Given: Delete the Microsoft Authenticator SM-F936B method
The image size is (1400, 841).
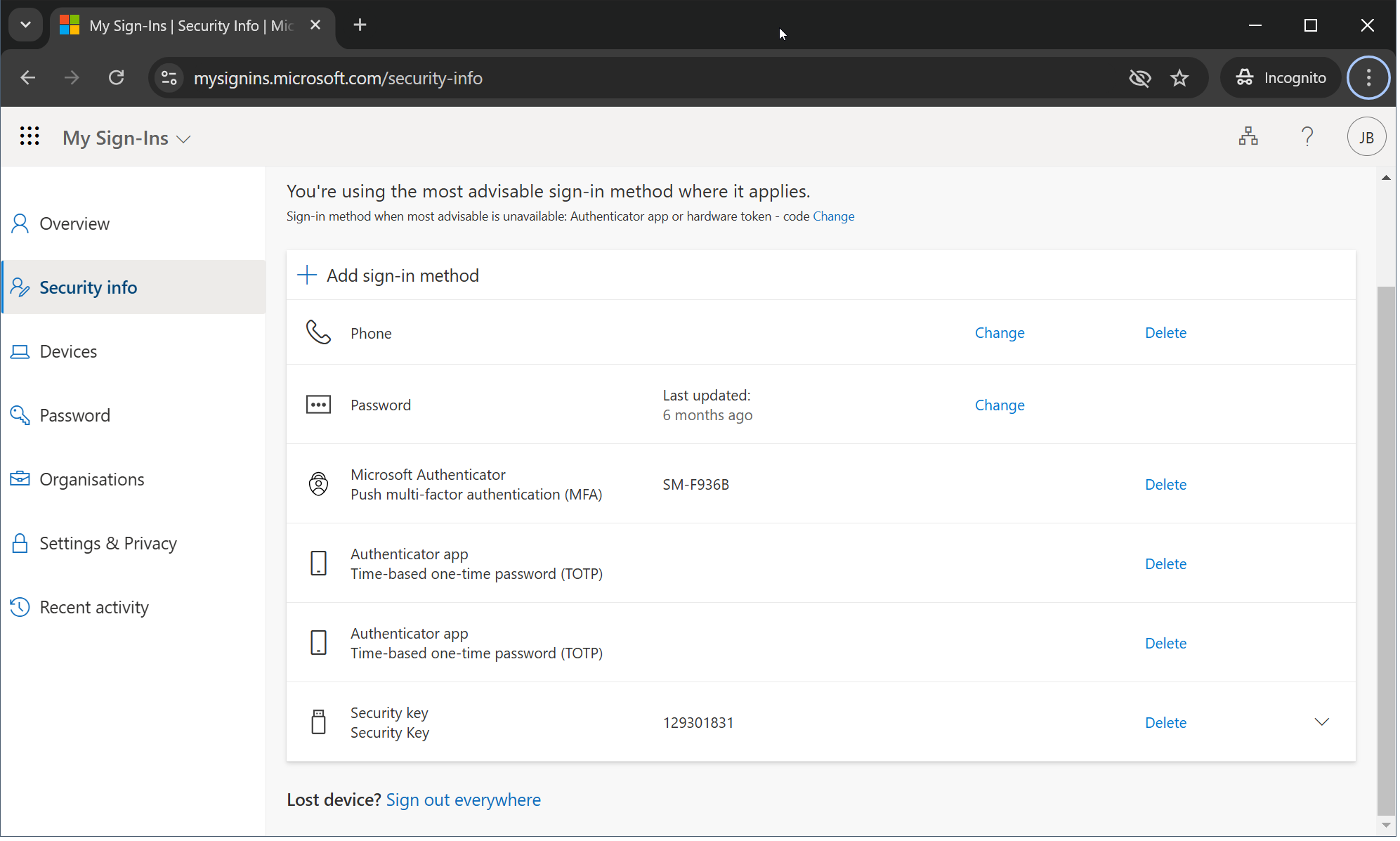Looking at the screenshot, I should point(1165,485).
